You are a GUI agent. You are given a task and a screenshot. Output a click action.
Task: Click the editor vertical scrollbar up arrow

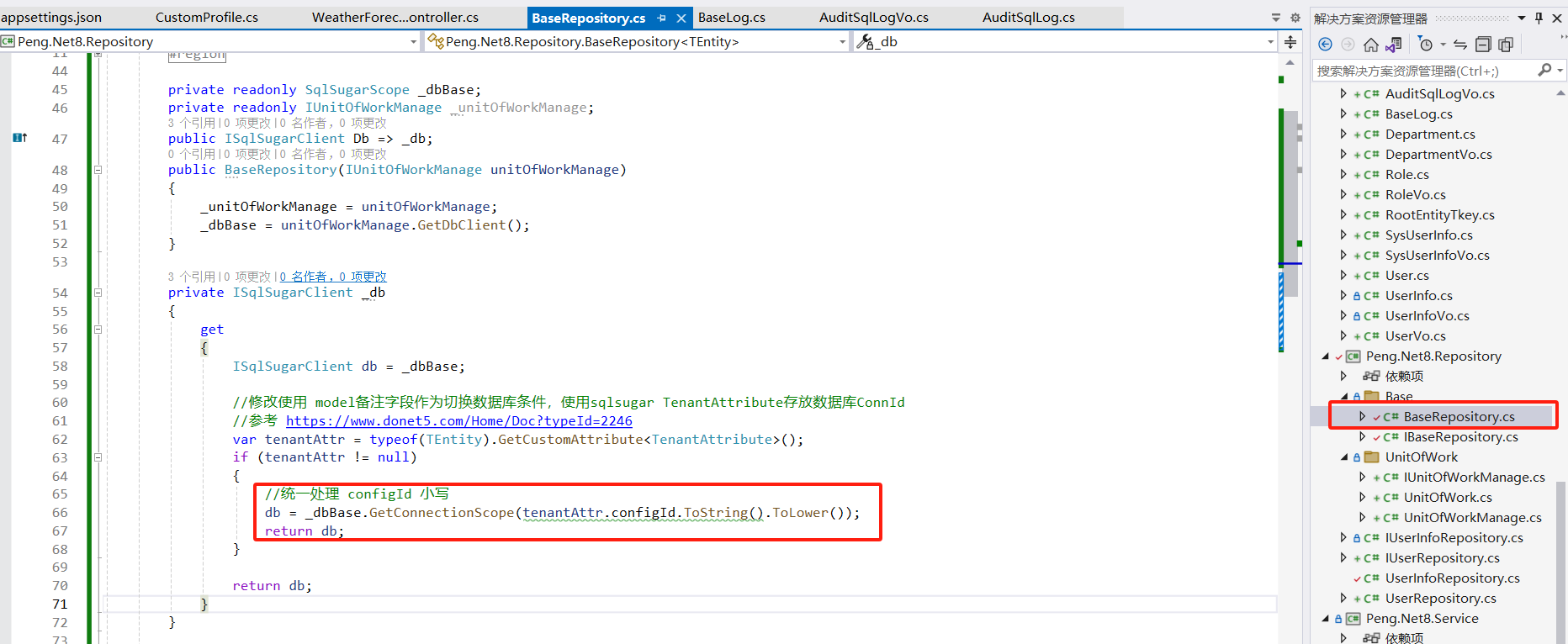coord(1290,63)
